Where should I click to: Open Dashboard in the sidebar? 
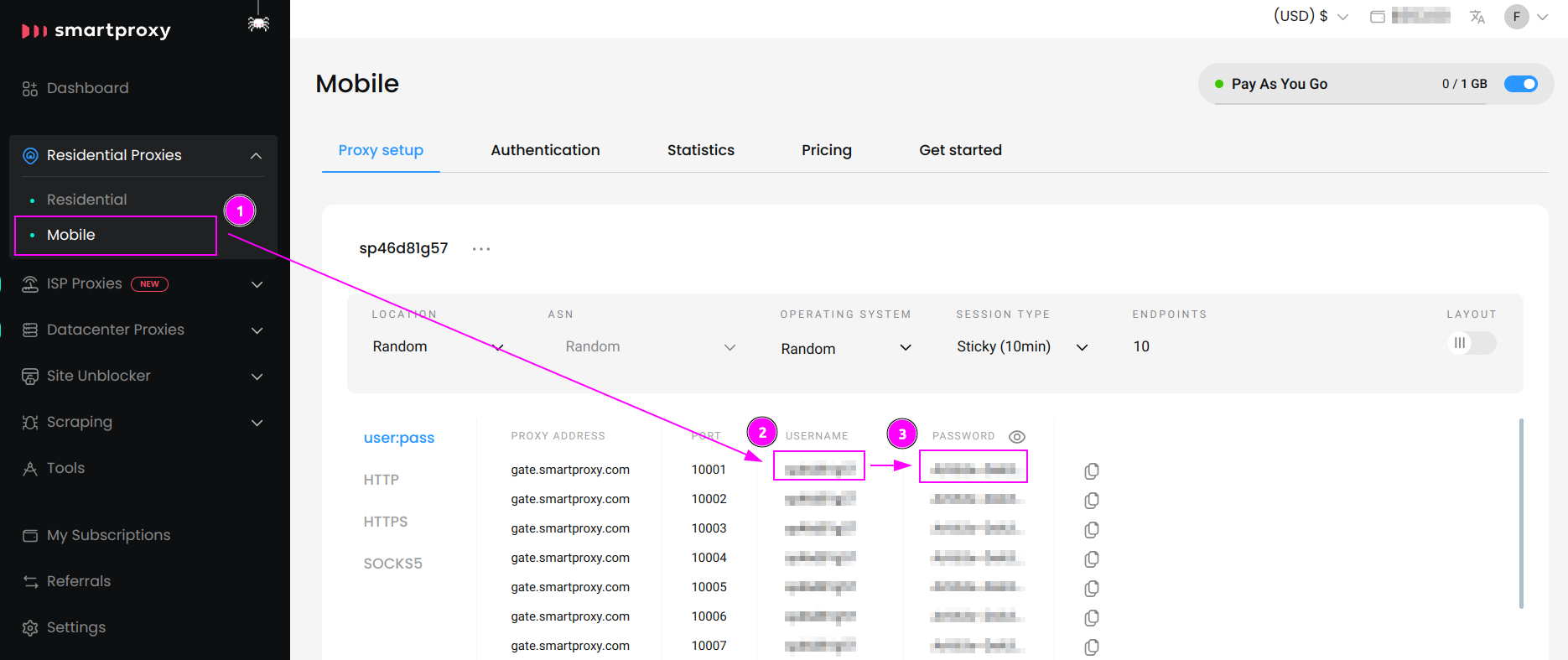click(x=87, y=88)
